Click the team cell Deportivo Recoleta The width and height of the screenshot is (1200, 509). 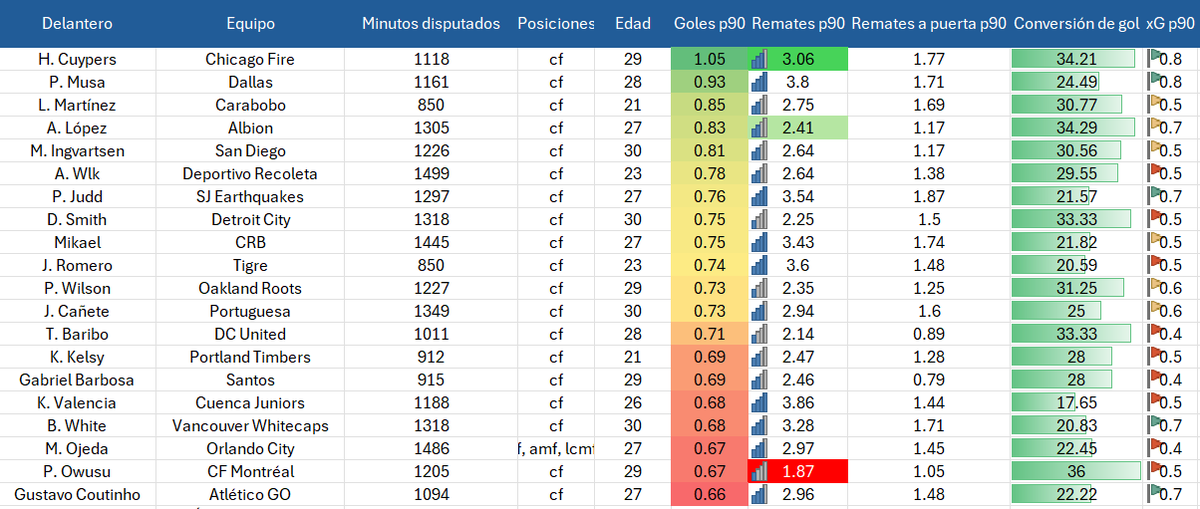pos(250,174)
